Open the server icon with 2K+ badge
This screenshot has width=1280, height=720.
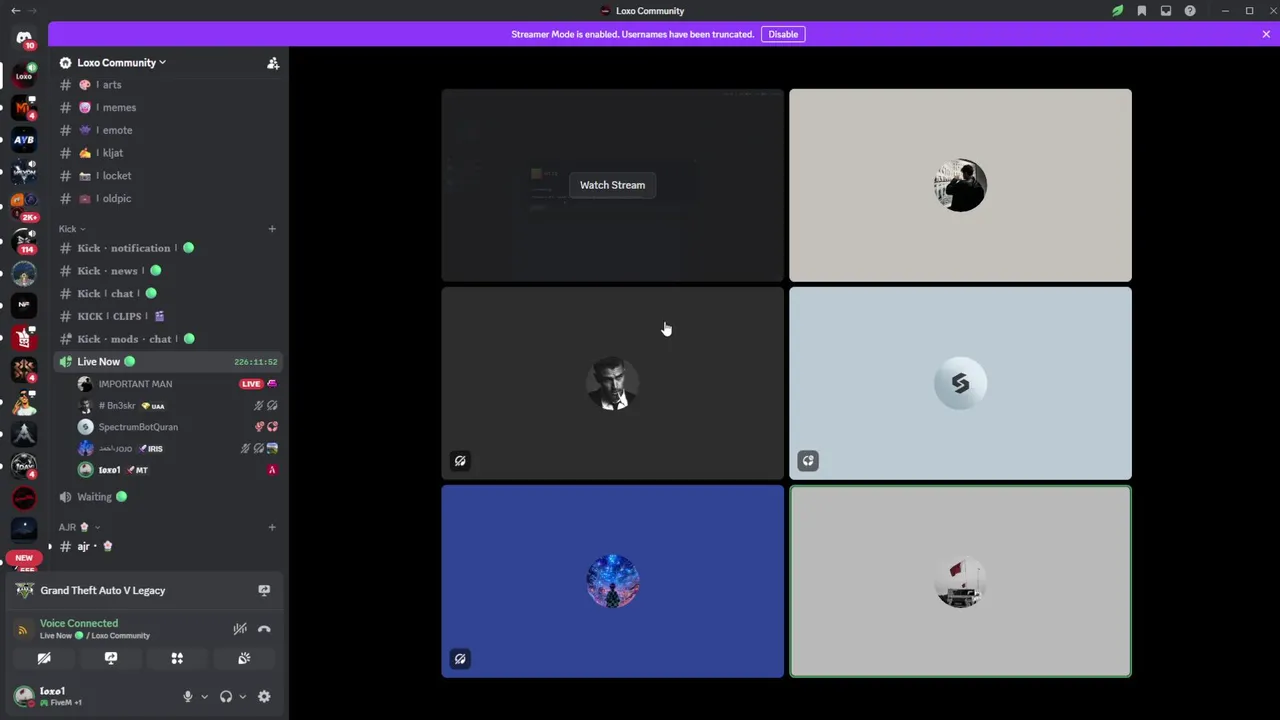pos(24,205)
